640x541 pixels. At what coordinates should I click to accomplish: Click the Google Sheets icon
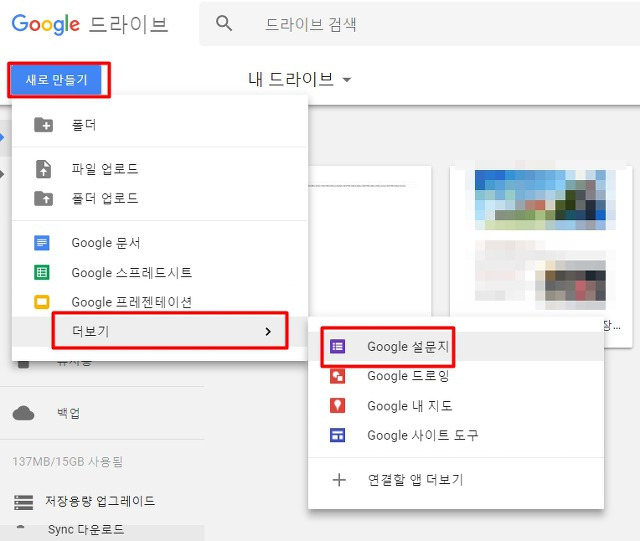pyautogui.click(x=42, y=272)
